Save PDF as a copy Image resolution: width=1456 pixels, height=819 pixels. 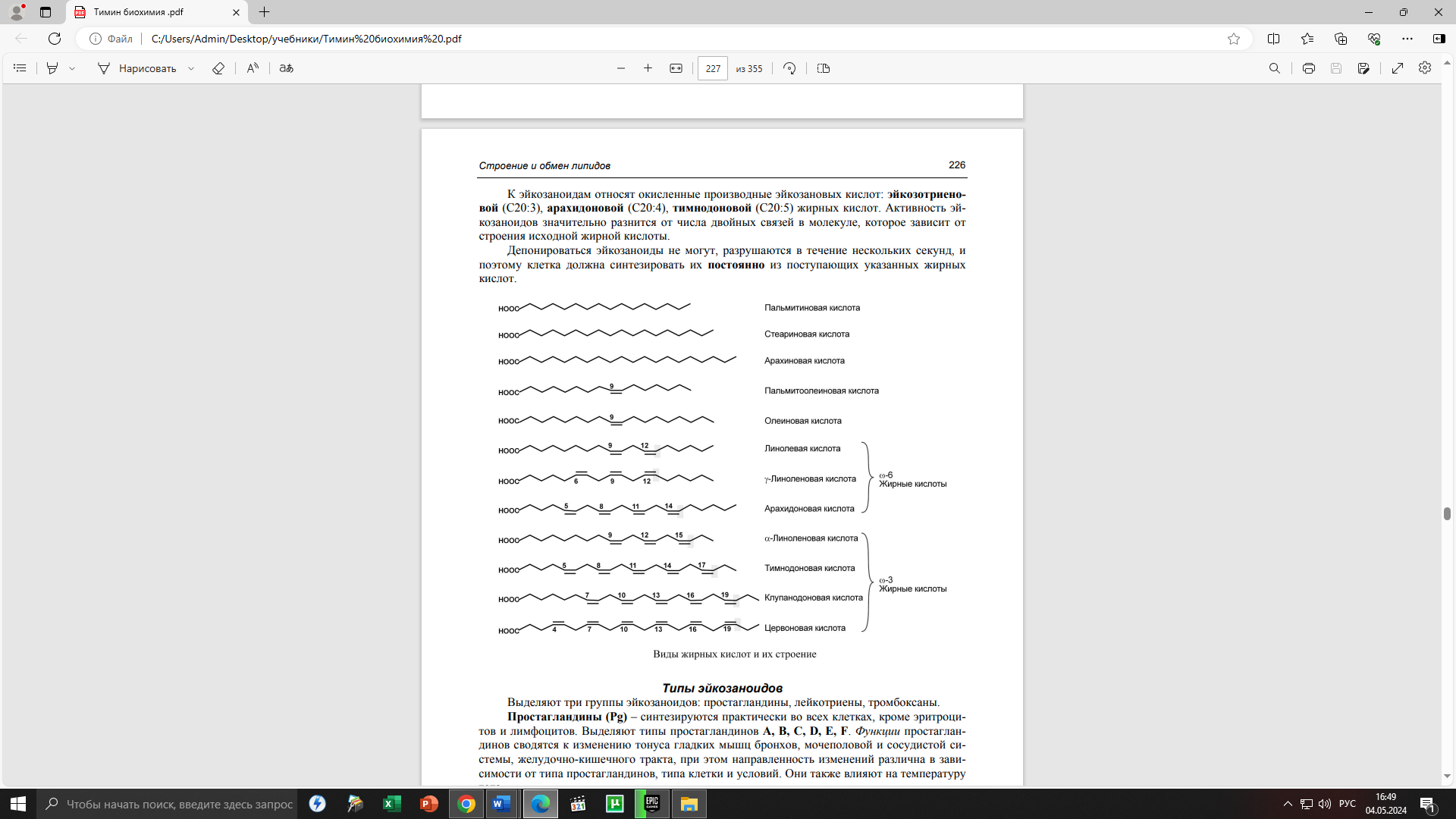click(x=1363, y=68)
